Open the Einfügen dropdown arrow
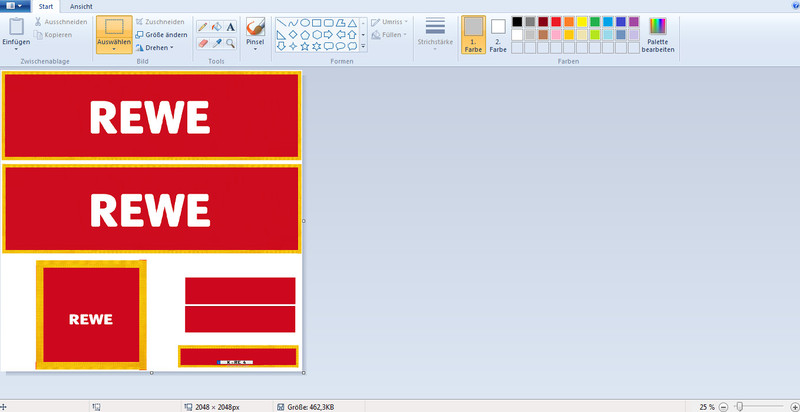 (16, 49)
